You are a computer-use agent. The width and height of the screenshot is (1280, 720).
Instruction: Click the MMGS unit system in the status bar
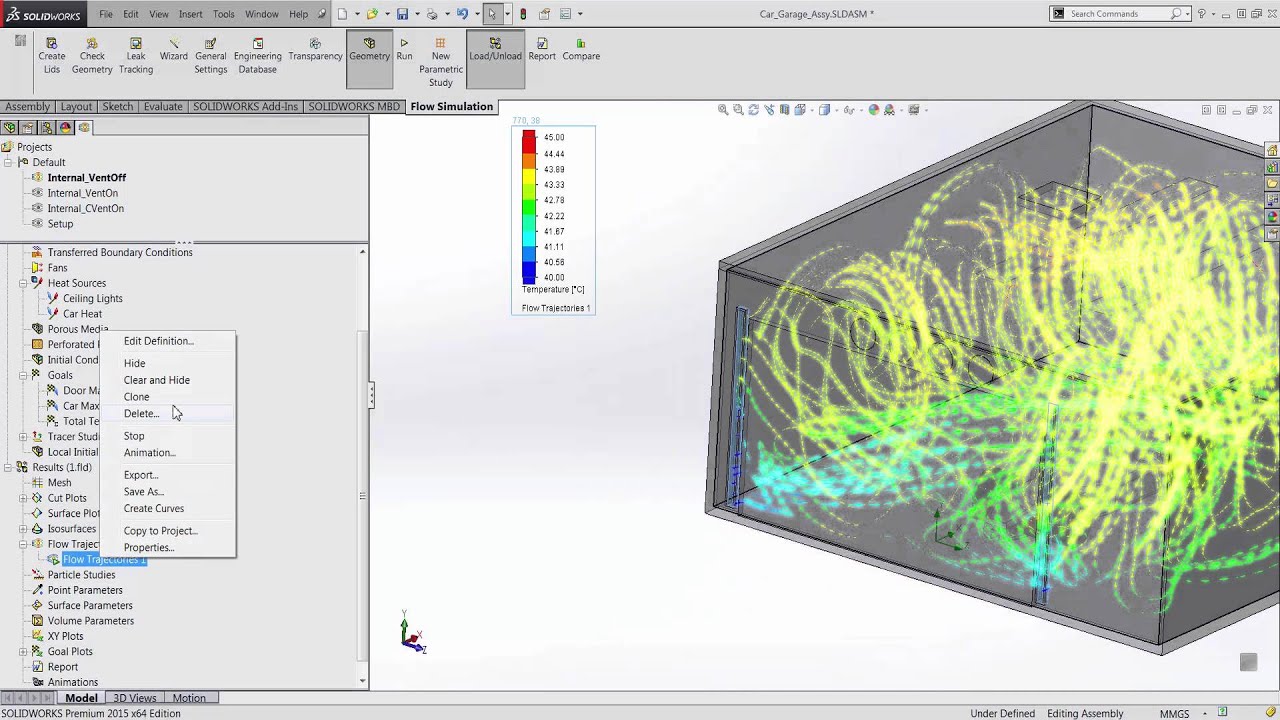click(x=1174, y=714)
